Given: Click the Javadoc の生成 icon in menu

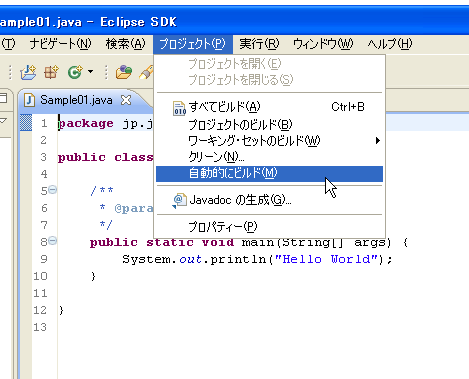Looking at the screenshot, I should pos(179,201).
